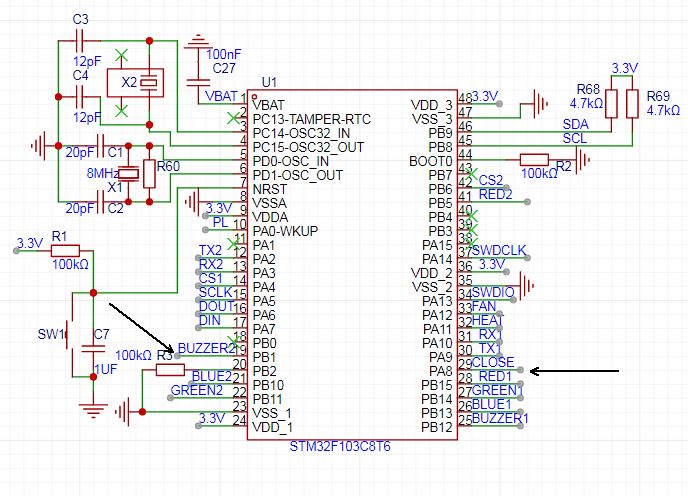The image size is (688, 496).
Task: Click the ground symbol at VSSA pin
Action: coord(192,202)
